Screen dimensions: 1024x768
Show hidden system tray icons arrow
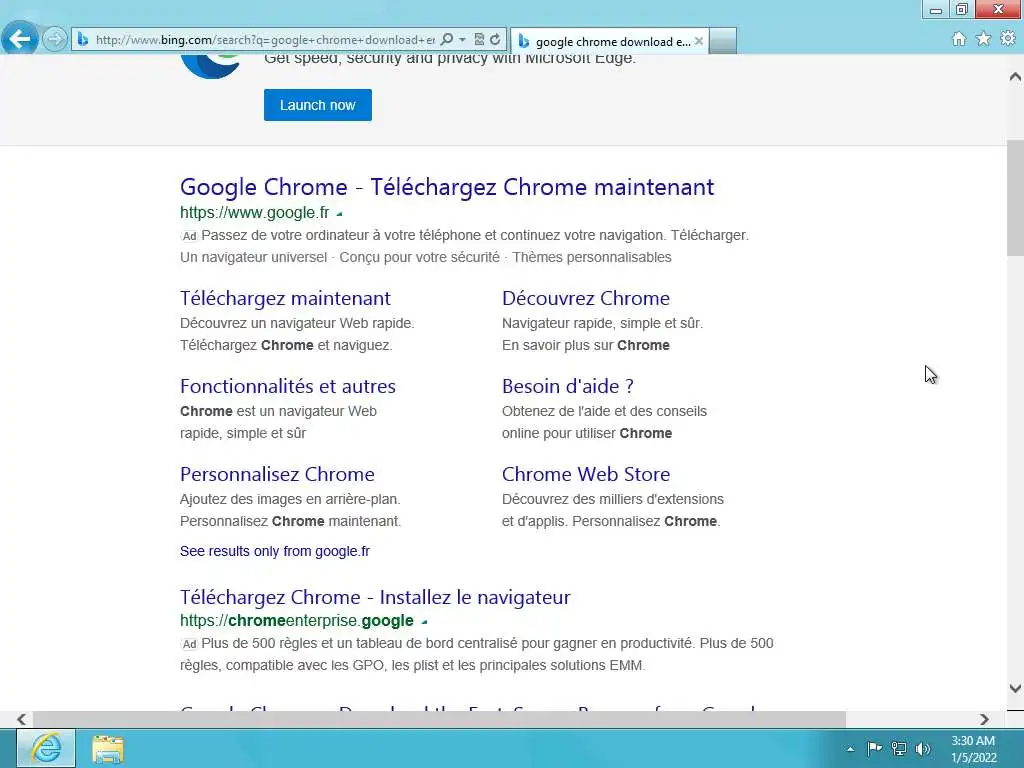(x=850, y=749)
